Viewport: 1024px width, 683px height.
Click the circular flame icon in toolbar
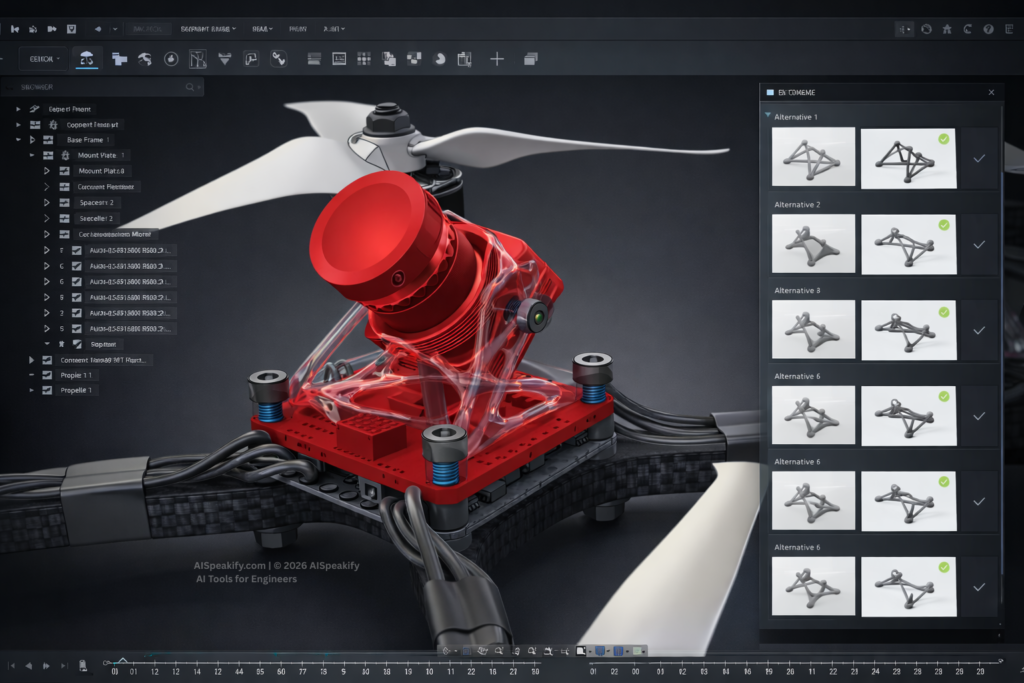tap(171, 59)
